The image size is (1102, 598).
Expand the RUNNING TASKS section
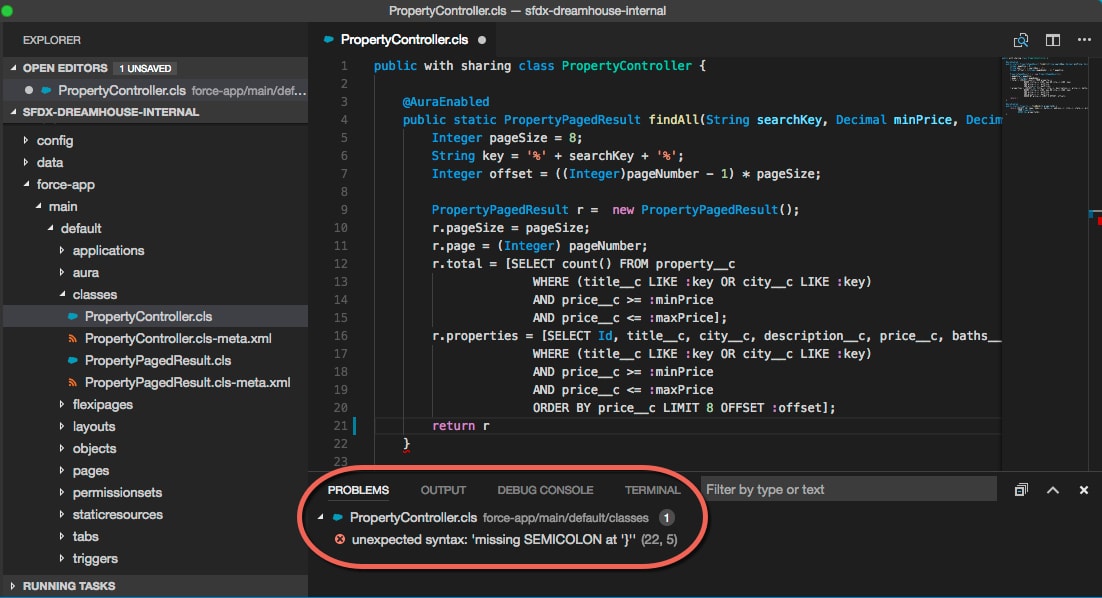[x=13, y=586]
